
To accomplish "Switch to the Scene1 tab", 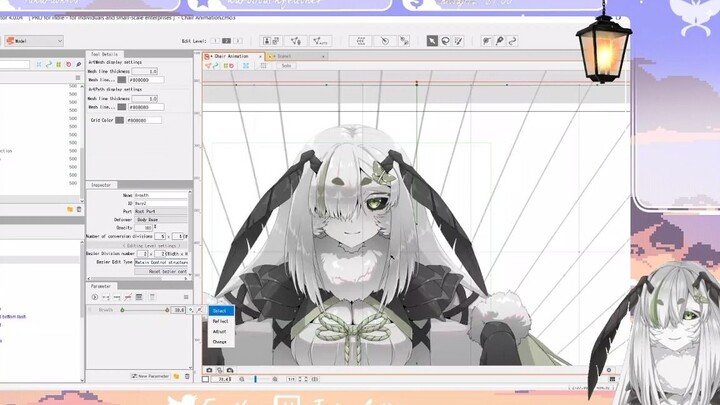I will [x=297, y=56].
